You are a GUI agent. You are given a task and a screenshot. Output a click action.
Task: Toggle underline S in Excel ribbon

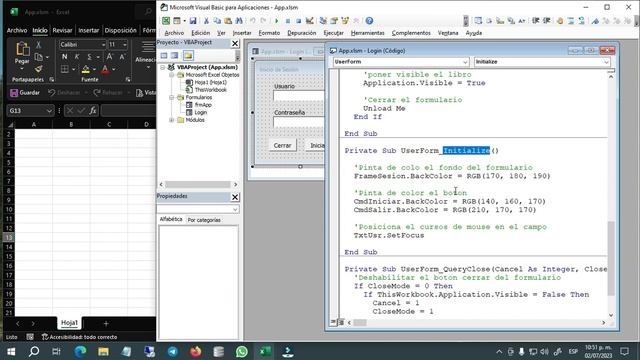coord(89,57)
